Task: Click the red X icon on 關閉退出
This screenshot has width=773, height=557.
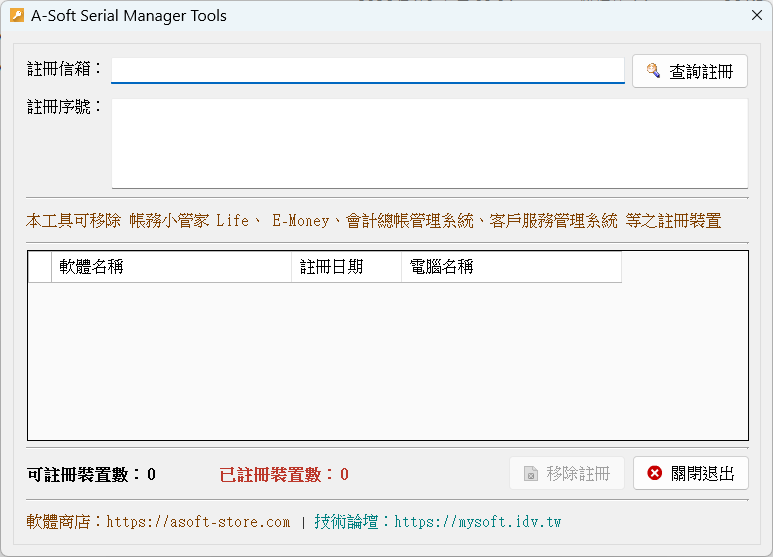Action: pyautogui.click(x=654, y=473)
